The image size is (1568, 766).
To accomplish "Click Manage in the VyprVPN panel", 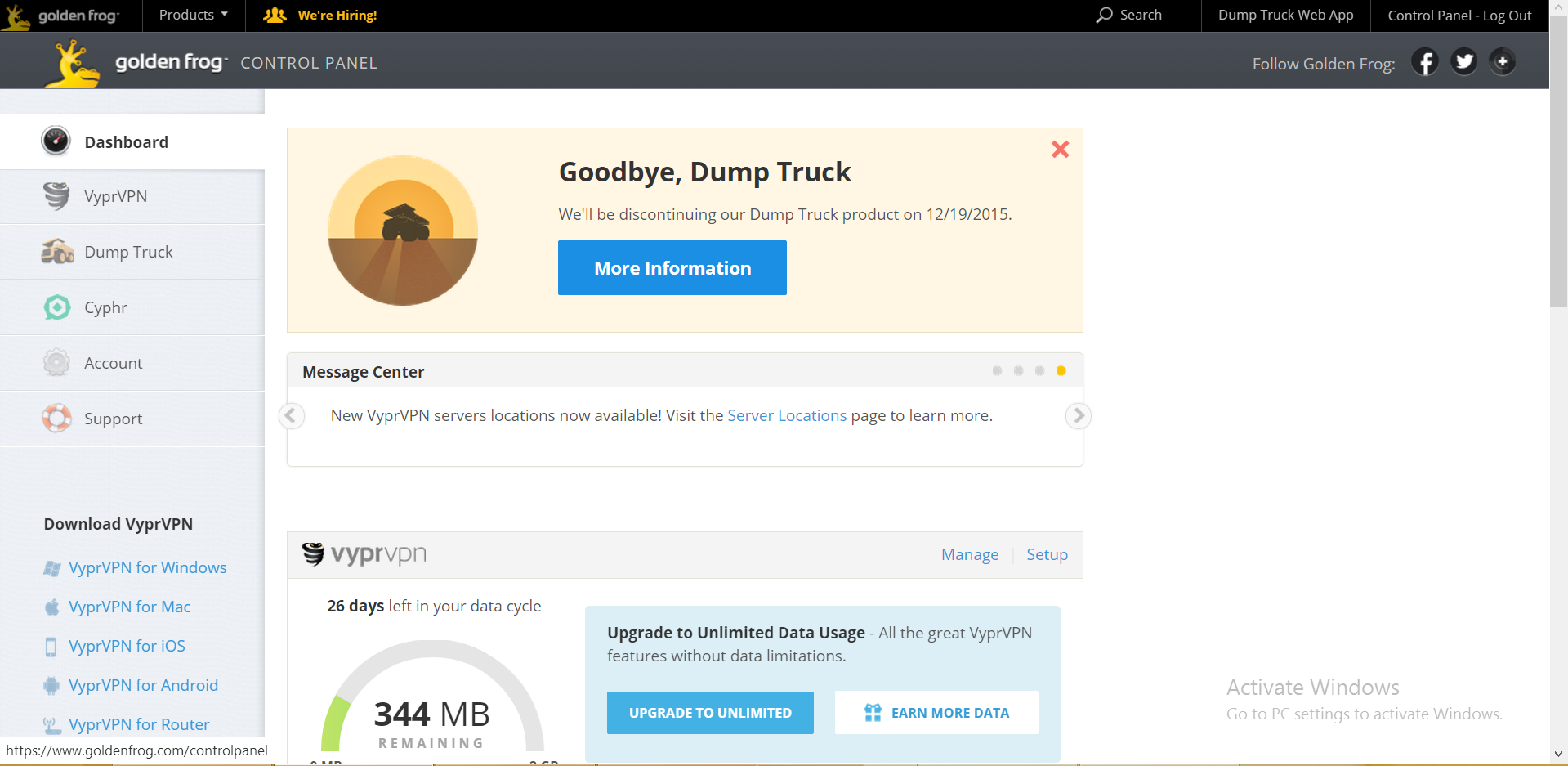I will 969,554.
